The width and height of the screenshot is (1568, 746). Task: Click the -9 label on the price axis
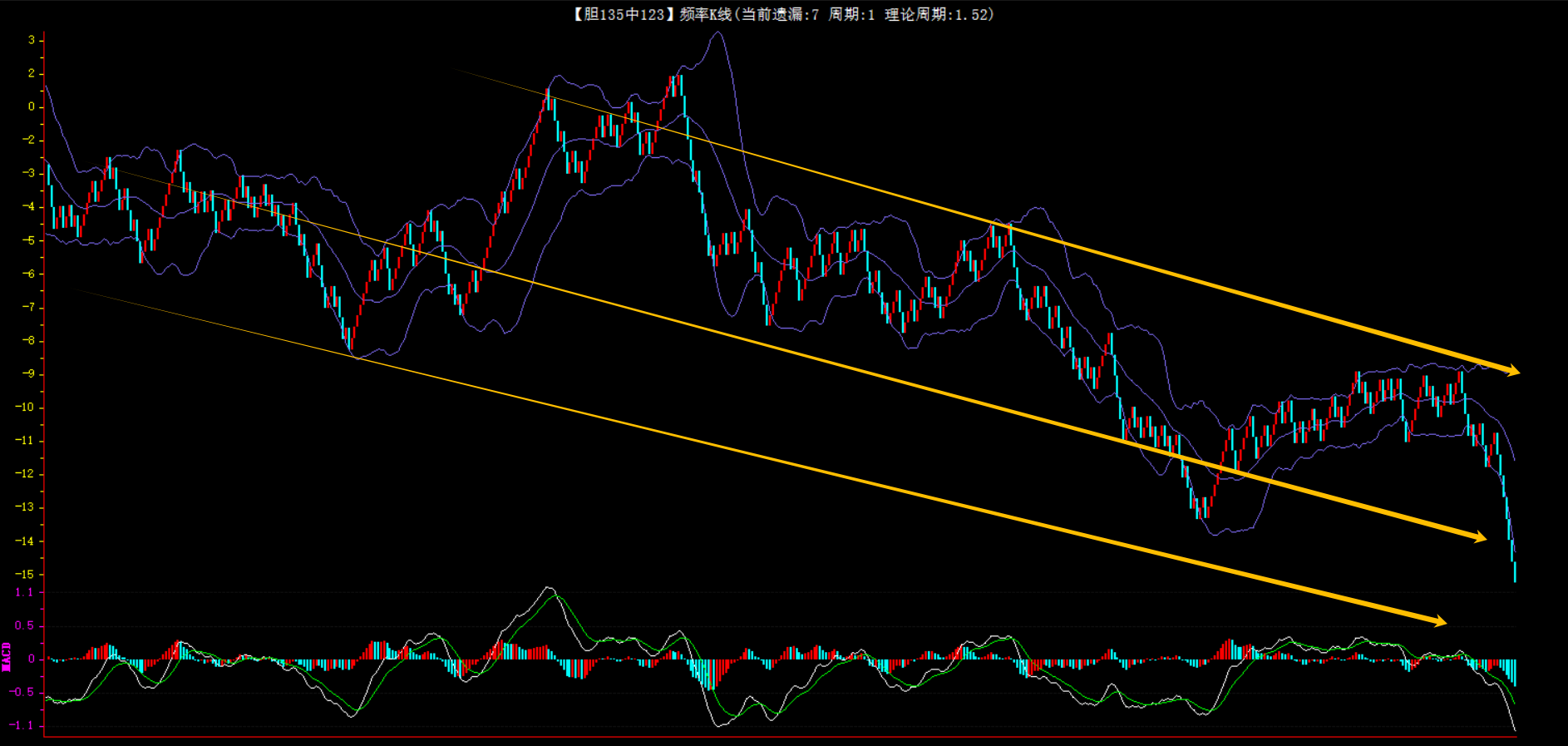28,373
